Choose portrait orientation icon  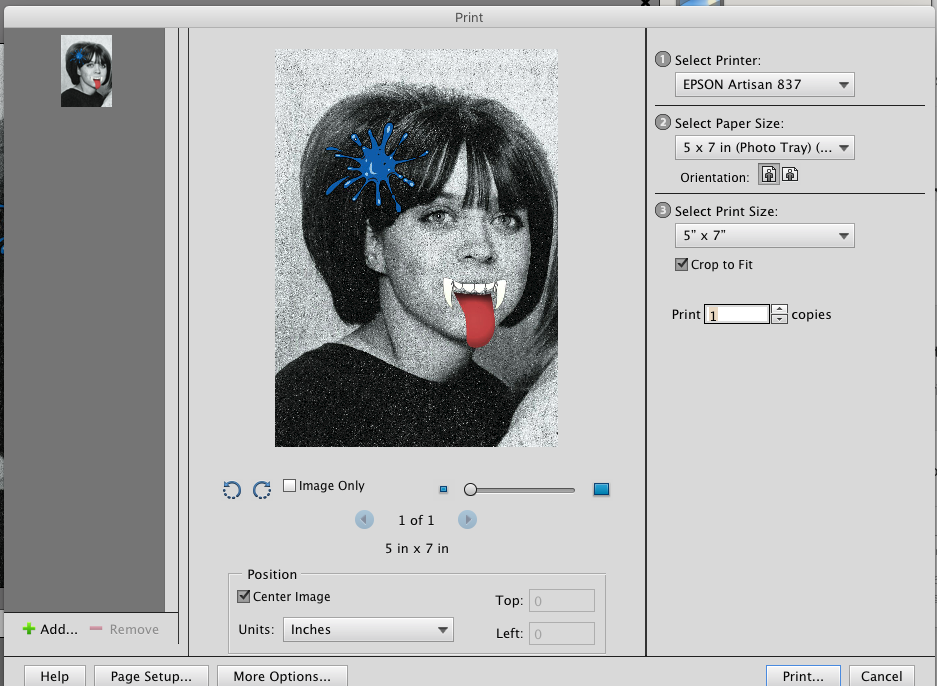[x=769, y=174]
